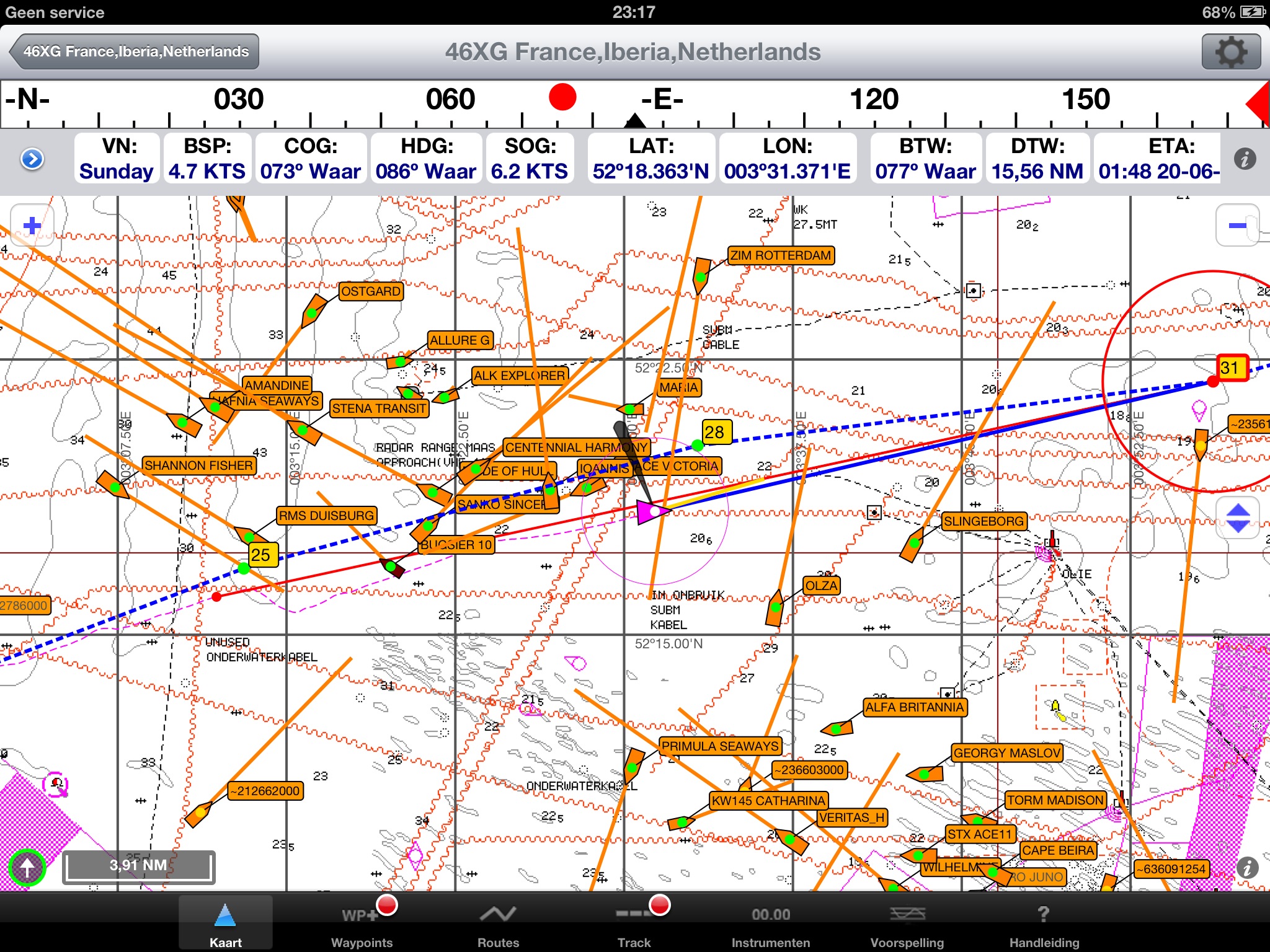Select the LON 003°31.371'E field
1270x952 pixels.
coord(788,159)
